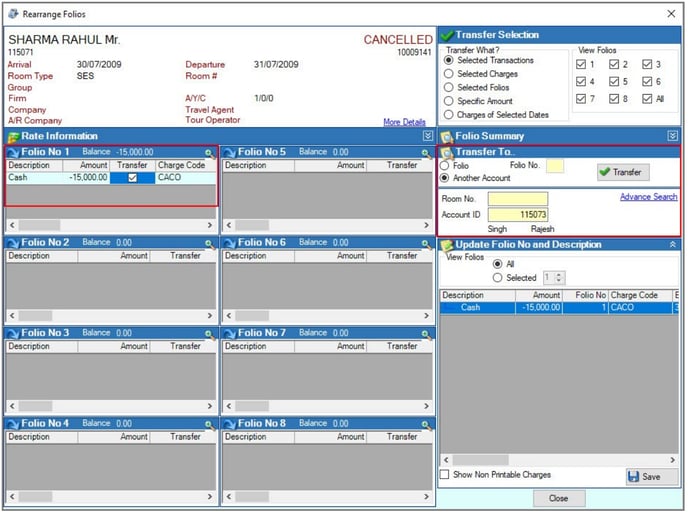The image size is (688, 512).
Task: Toggle the Transfer checkbox for Cash row
Action: (132, 178)
